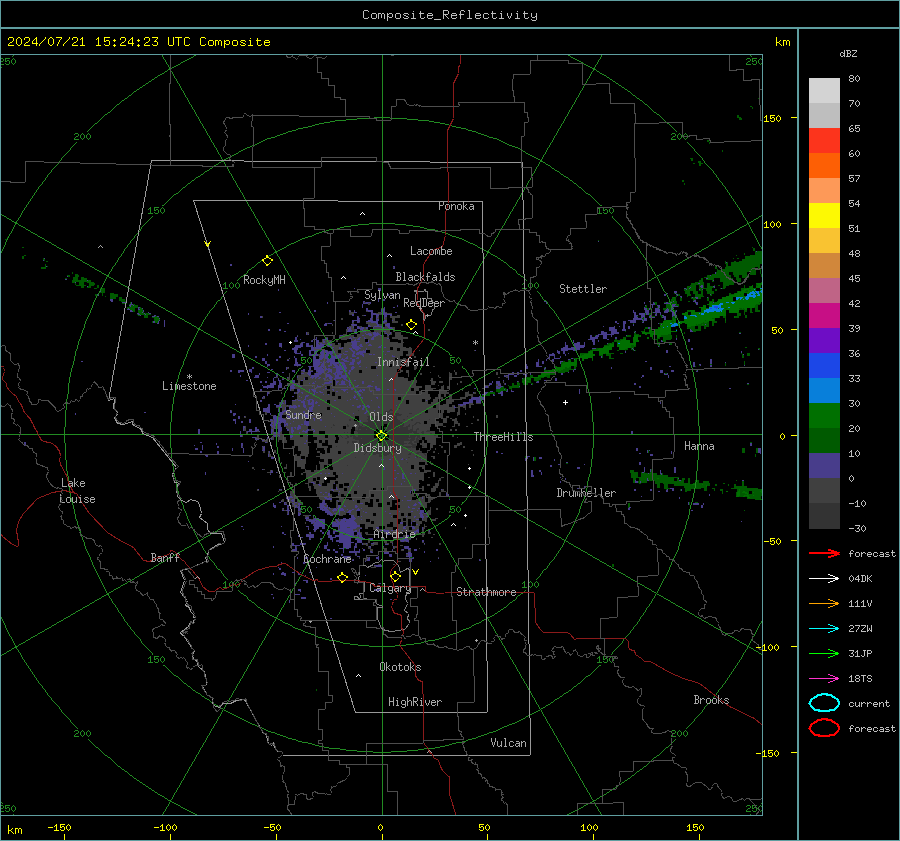Click the Hanna label
Screen dimensions: 900x841
click(699, 446)
